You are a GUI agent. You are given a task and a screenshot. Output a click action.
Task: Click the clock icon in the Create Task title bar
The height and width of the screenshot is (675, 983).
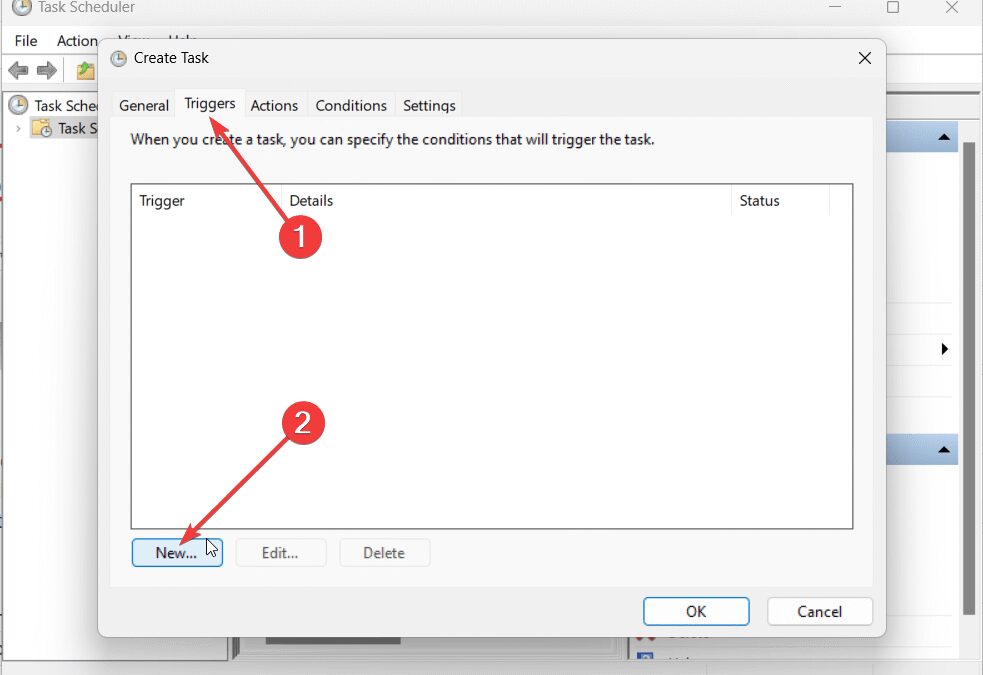[119, 58]
